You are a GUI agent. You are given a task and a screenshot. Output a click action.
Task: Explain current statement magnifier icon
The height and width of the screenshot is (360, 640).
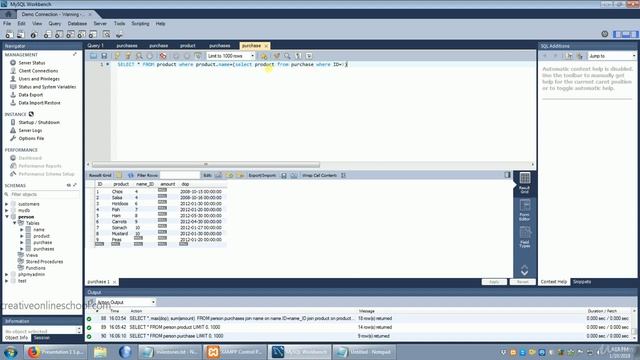(x=139, y=56)
